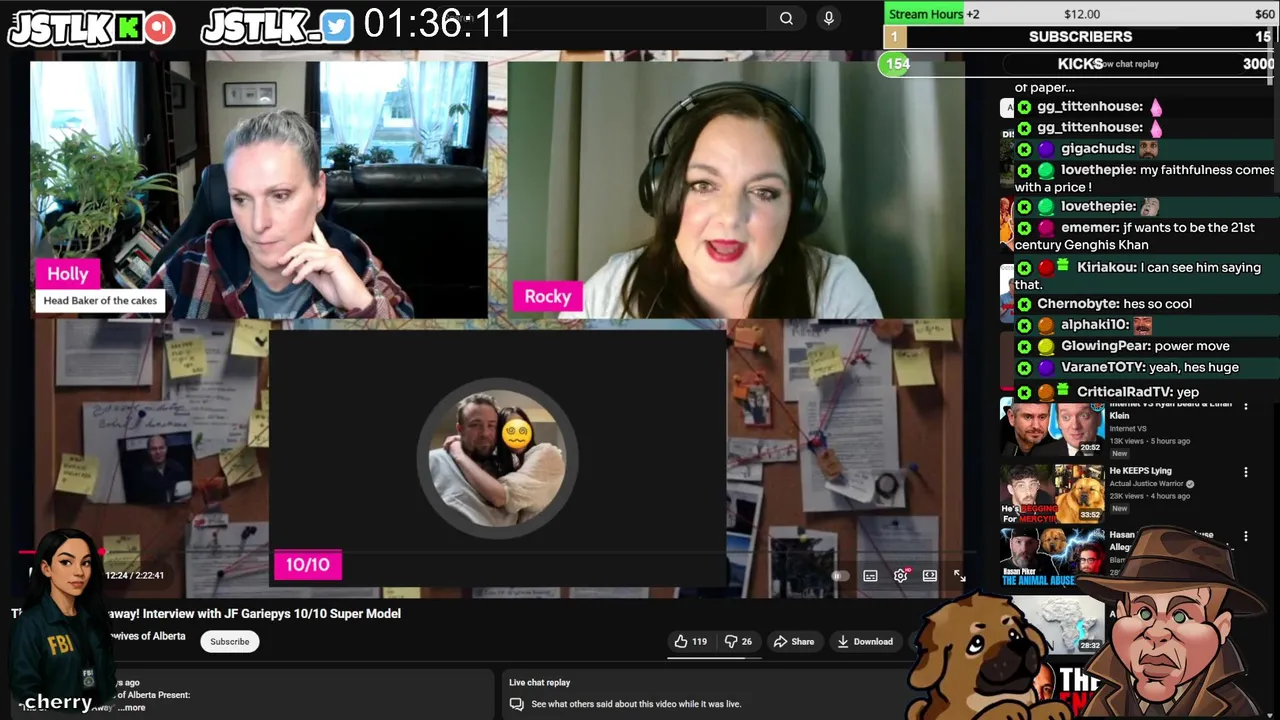The image size is (1280, 720).
Task: Click the Download button
Action: (865, 642)
